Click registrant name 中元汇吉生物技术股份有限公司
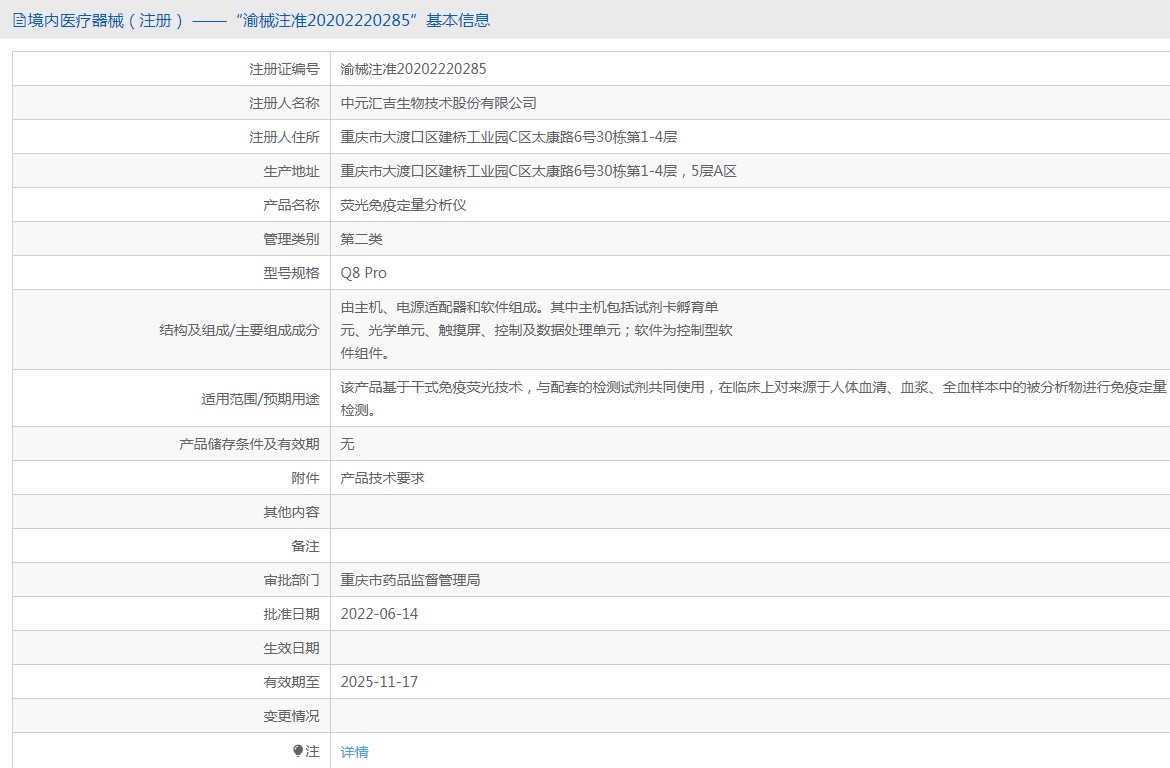 pos(438,103)
